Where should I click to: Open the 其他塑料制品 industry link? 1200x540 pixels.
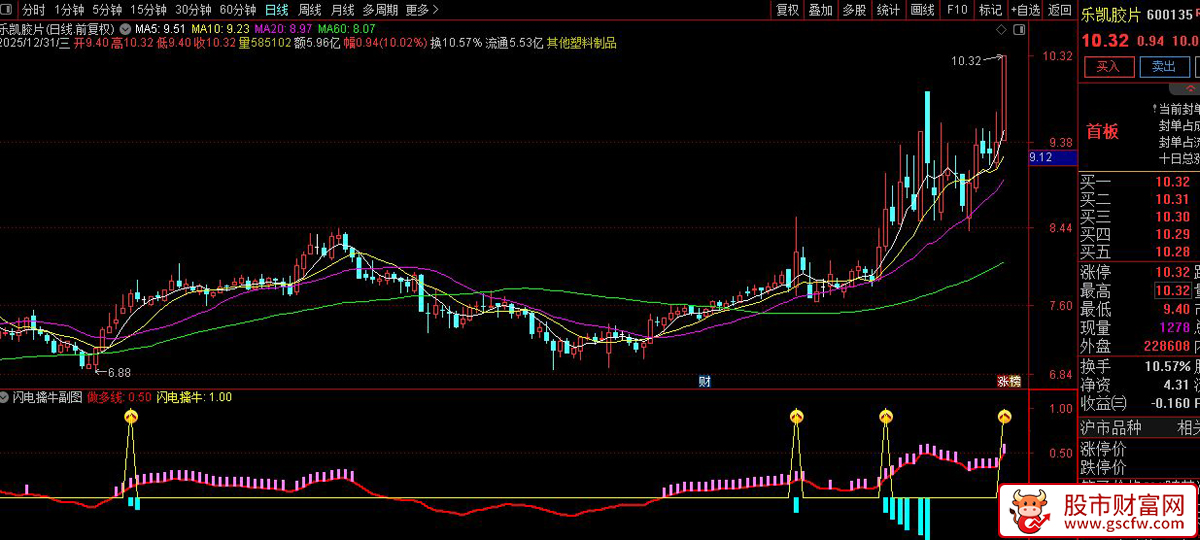581,44
